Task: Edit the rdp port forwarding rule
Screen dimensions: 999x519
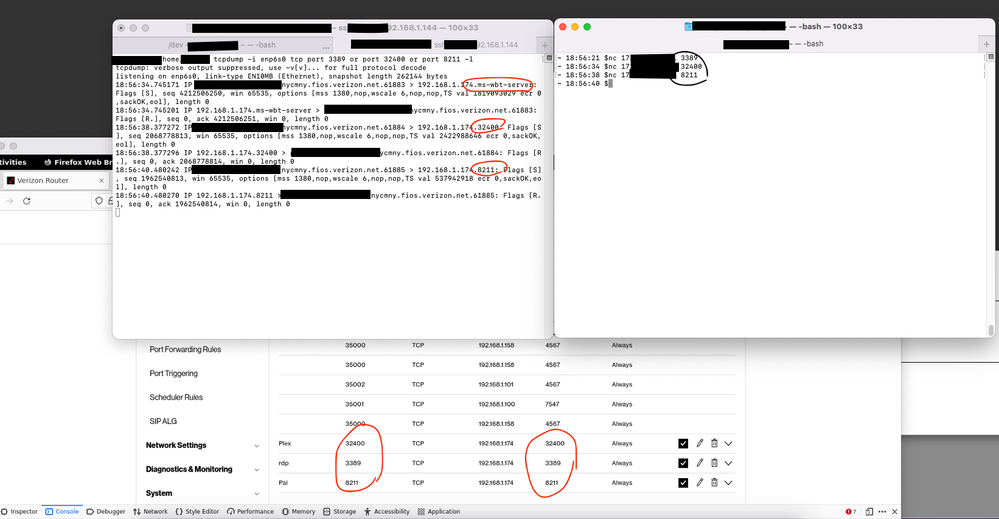Action: [700, 463]
